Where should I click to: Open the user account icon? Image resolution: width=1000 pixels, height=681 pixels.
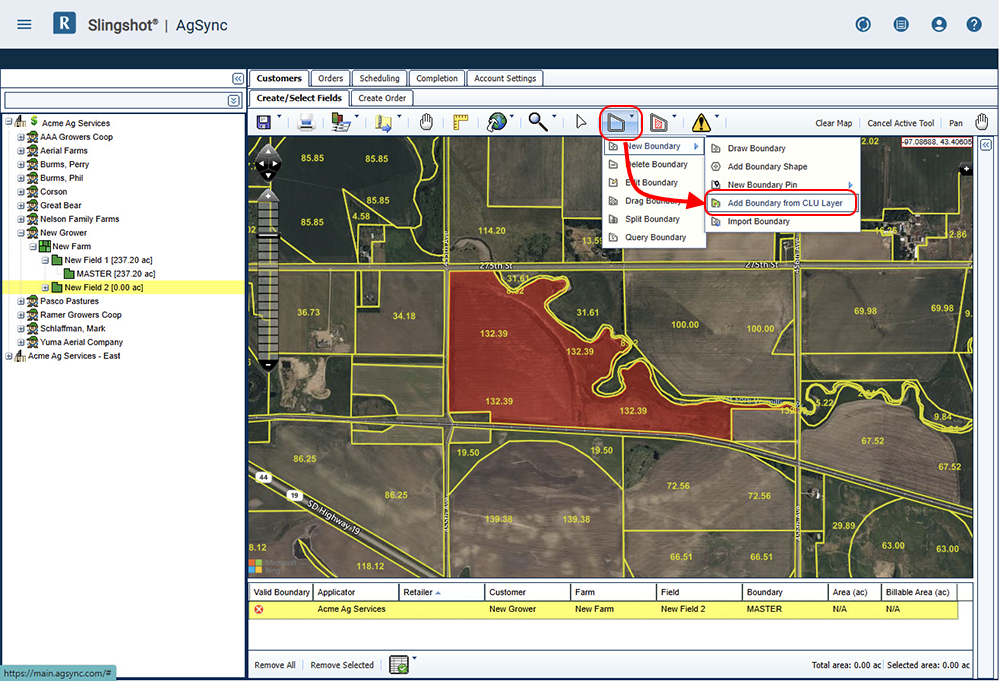(x=939, y=24)
